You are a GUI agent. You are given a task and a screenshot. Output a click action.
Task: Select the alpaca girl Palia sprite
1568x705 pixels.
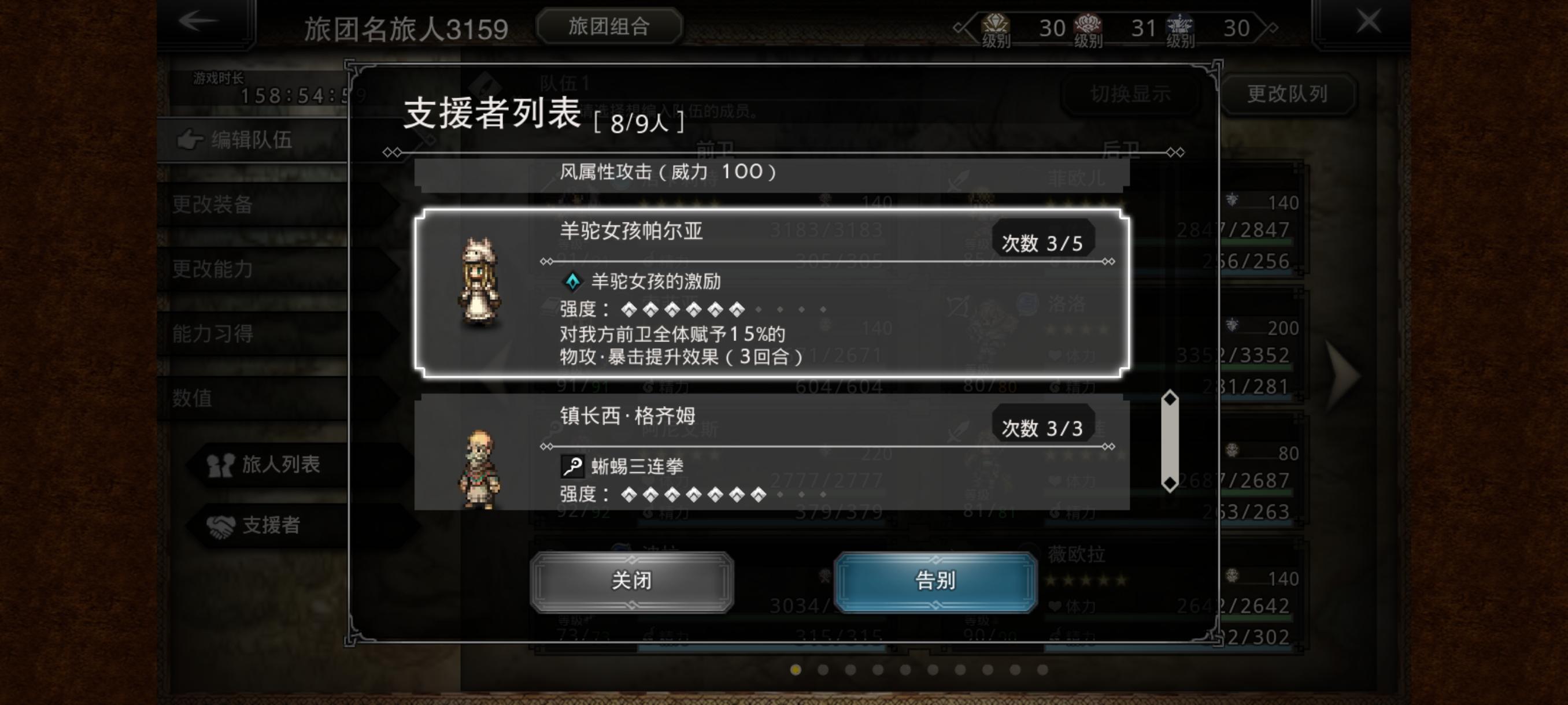coord(480,283)
